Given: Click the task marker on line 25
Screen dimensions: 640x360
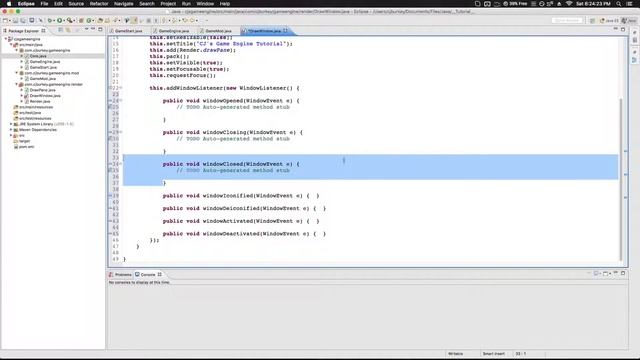Looking at the screenshot, I should point(110,107).
